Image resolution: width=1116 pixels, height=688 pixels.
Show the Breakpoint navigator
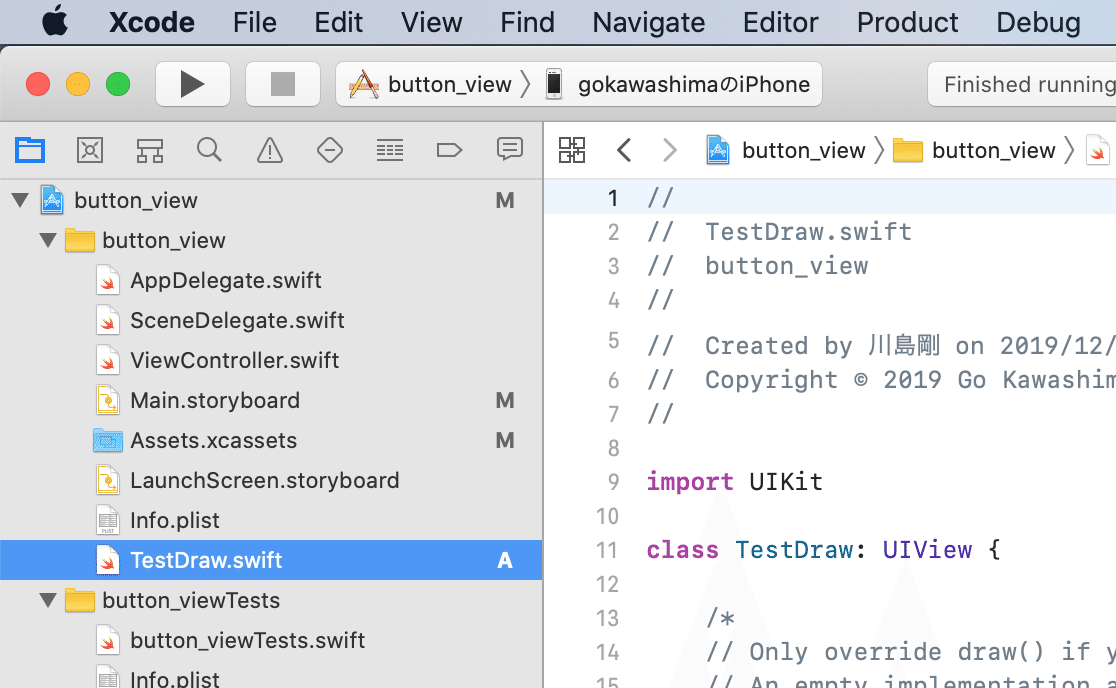coord(450,150)
